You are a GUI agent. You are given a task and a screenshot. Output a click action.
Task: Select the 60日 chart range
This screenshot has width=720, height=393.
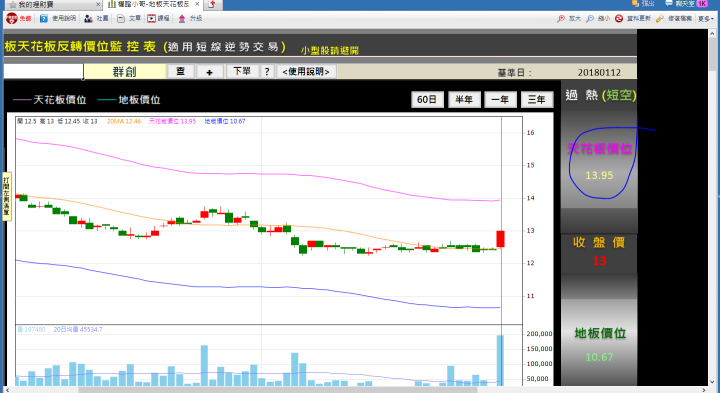point(427,100)
